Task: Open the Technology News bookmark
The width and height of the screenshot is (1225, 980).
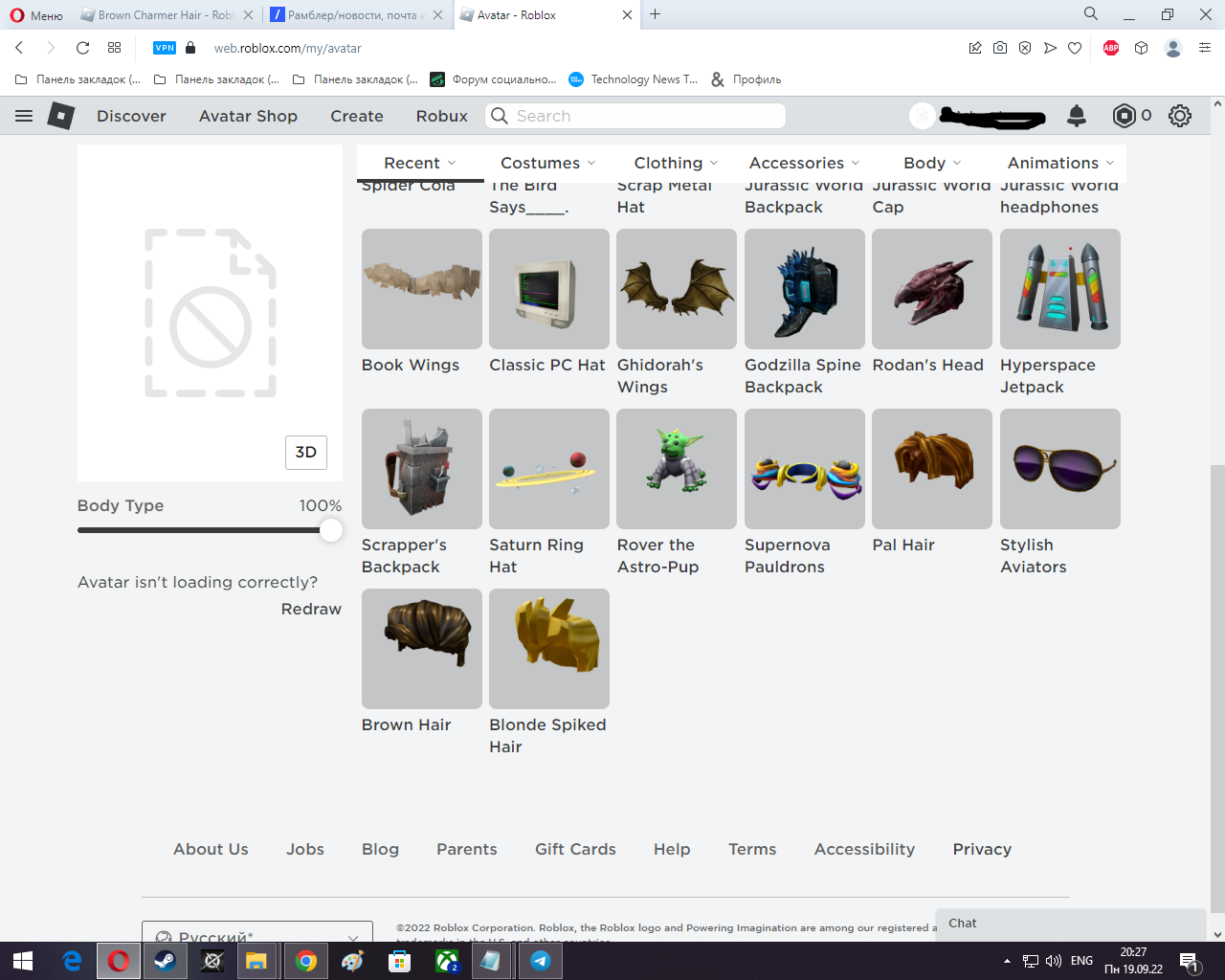Action: coord(634,79)
